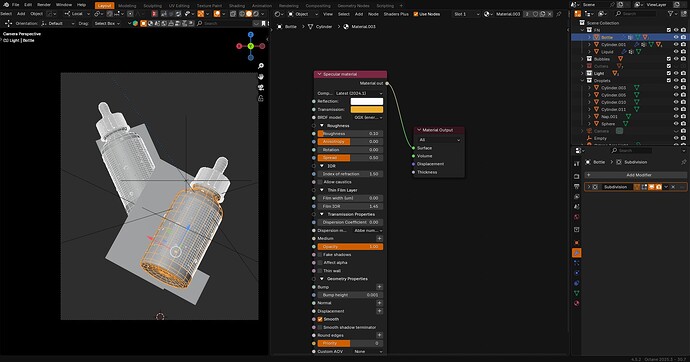Click the blue Z axis gizmo ball
Screen dimensions: 690x362
(250, 35)
